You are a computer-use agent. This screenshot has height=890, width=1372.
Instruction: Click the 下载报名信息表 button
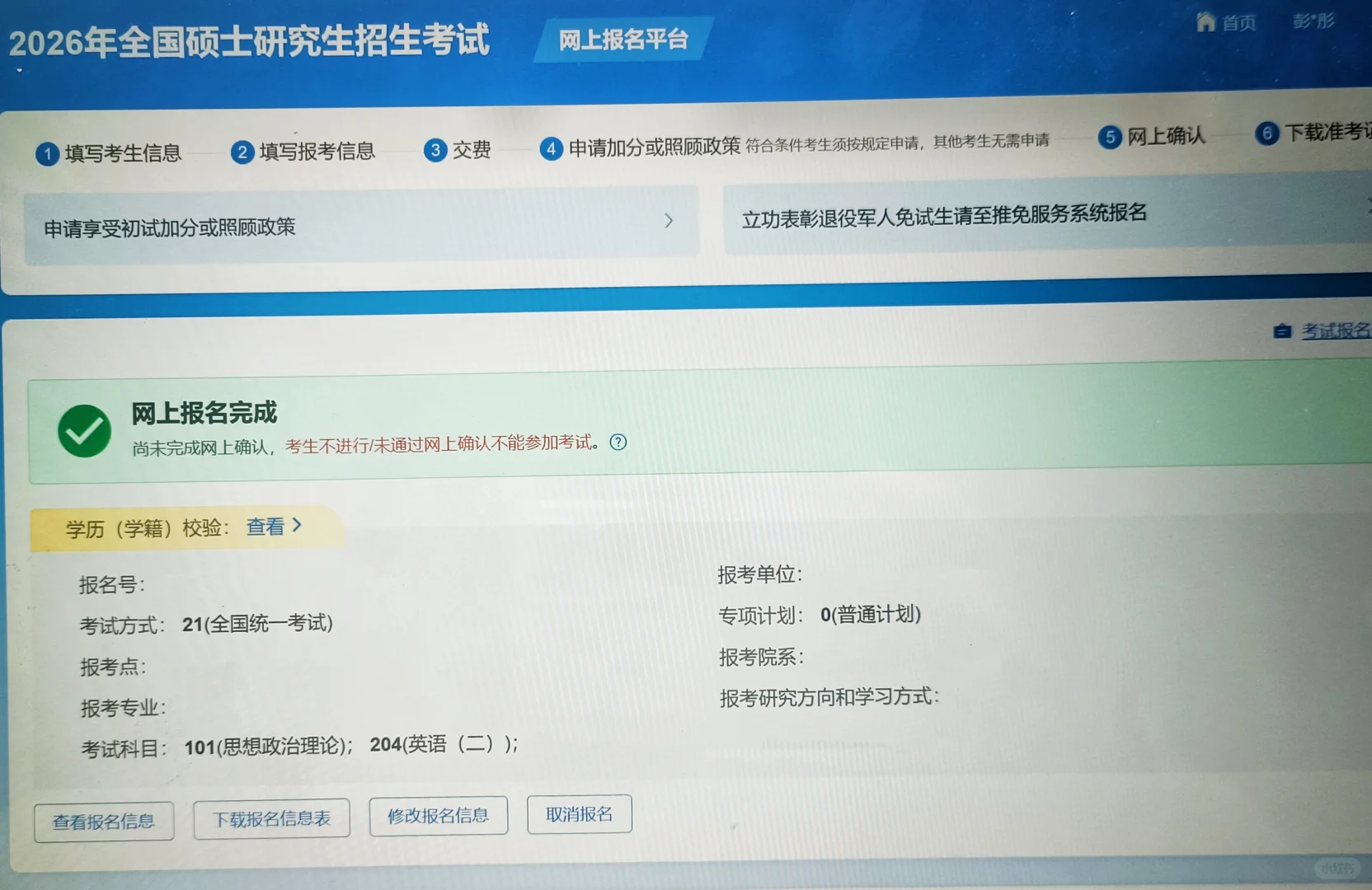click(271, 818)
